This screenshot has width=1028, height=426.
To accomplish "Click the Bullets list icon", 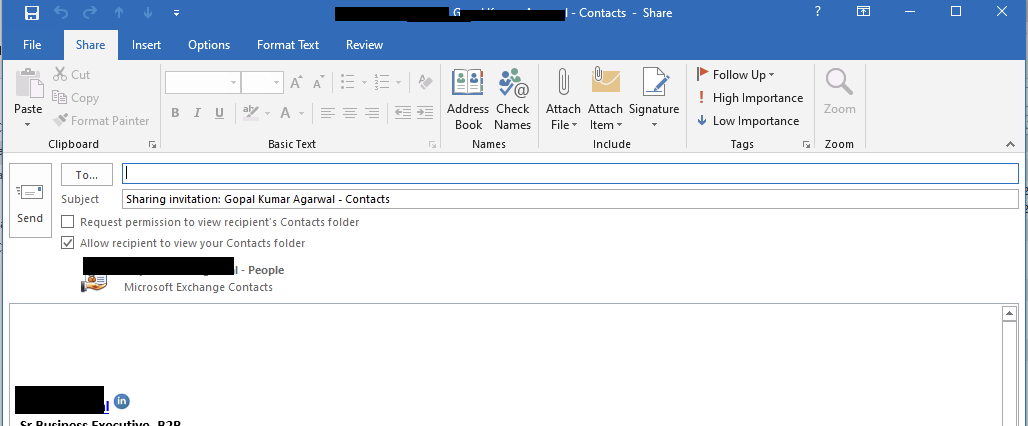I will (x=347, y=83).
